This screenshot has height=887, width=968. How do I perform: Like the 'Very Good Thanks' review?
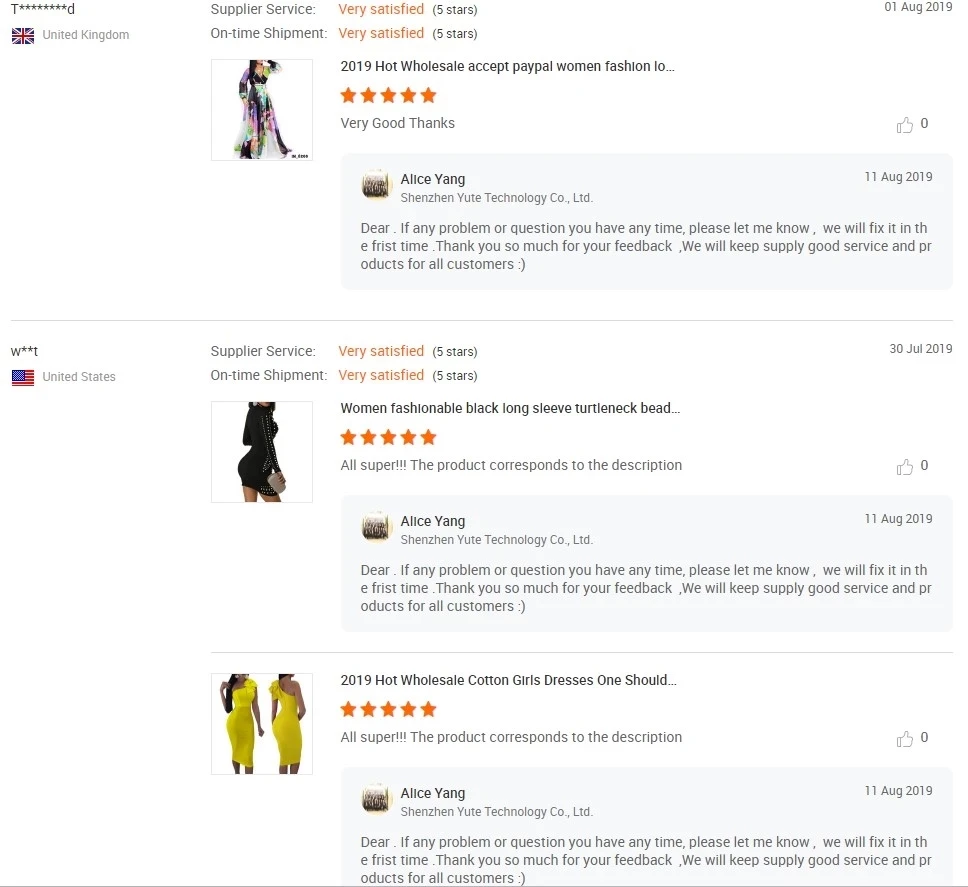click(904, 125)
